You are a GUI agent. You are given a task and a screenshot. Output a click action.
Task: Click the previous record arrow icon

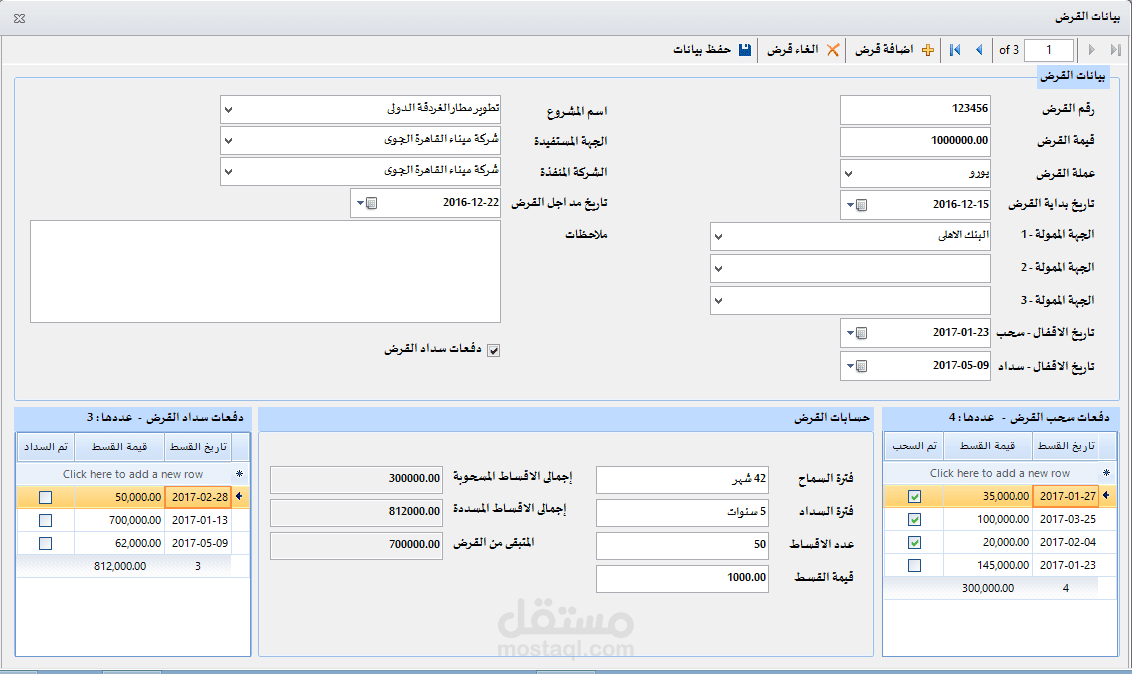click(977, 49)
